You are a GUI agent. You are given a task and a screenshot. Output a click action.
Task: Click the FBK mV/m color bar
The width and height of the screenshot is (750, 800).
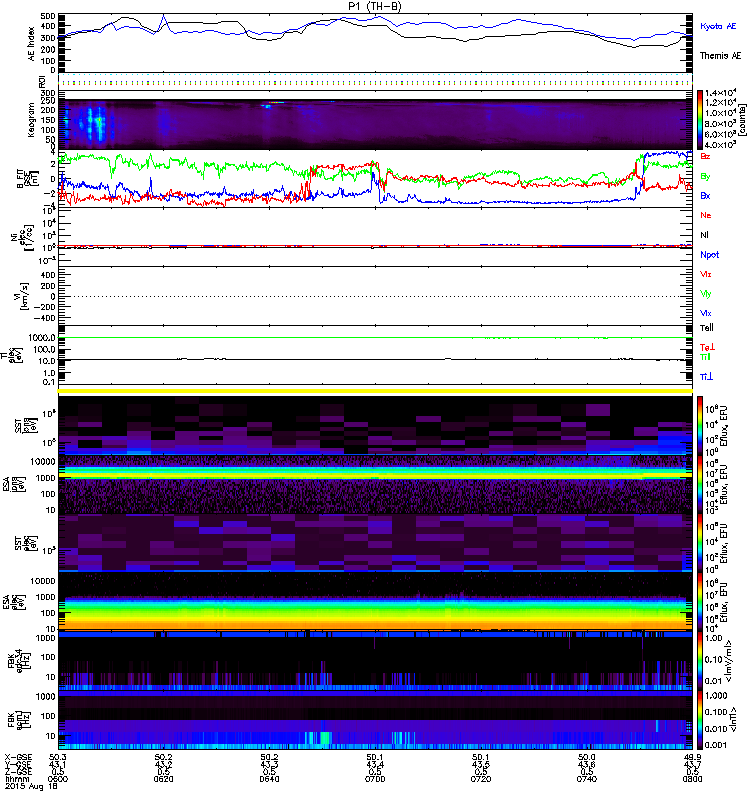click(x=700, y=661)
